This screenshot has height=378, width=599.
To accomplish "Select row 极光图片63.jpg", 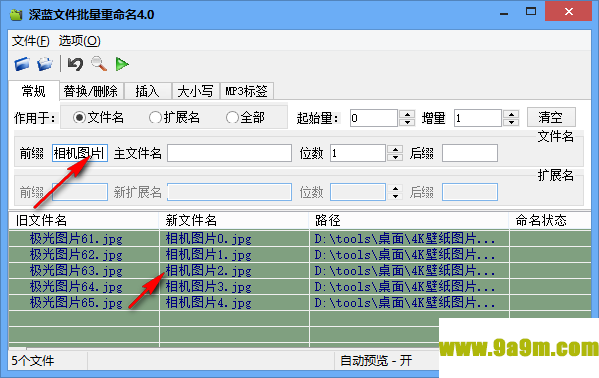I will [300, 271].
